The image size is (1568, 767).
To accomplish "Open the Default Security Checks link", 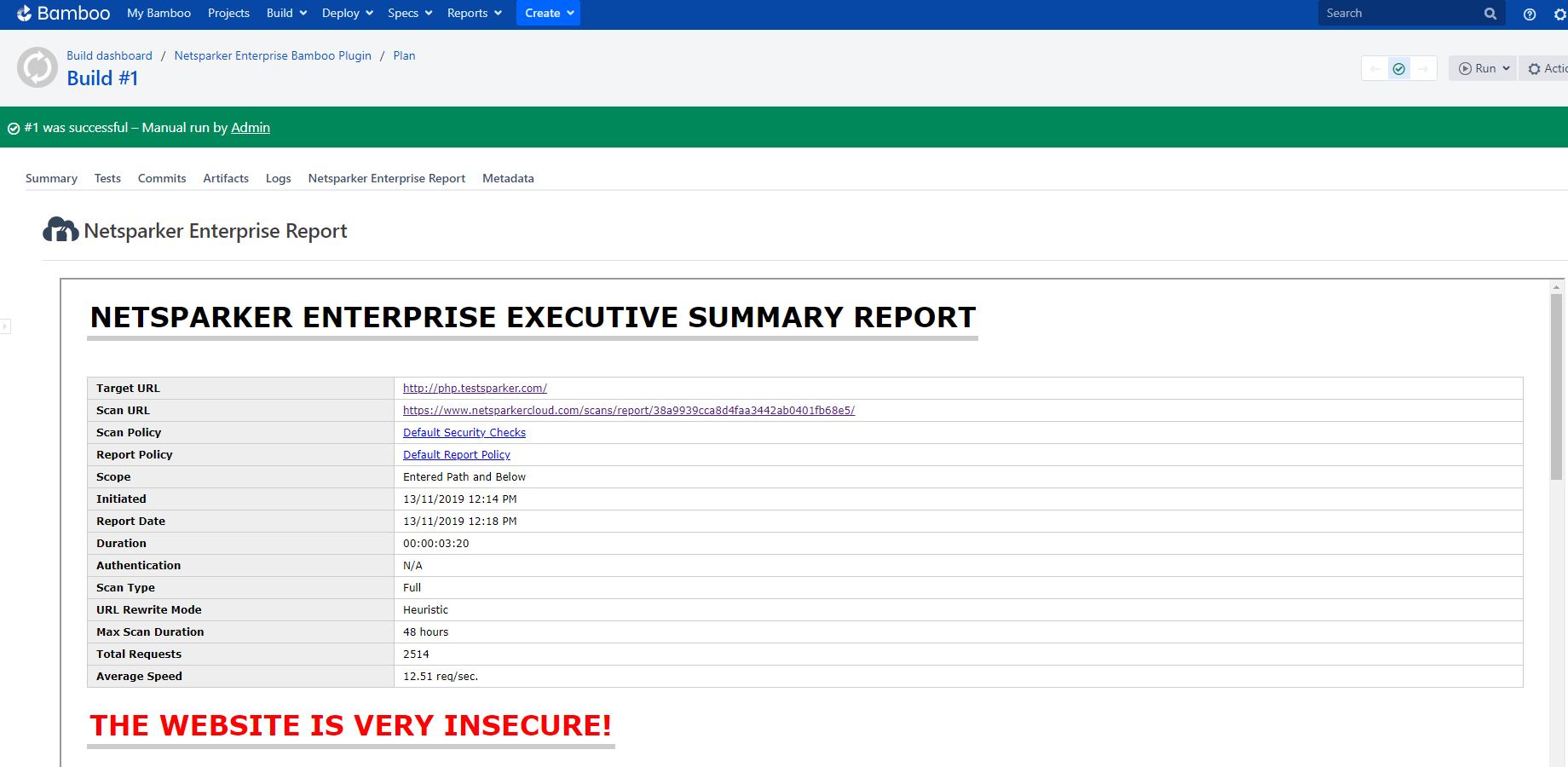I will click(464, 432).
